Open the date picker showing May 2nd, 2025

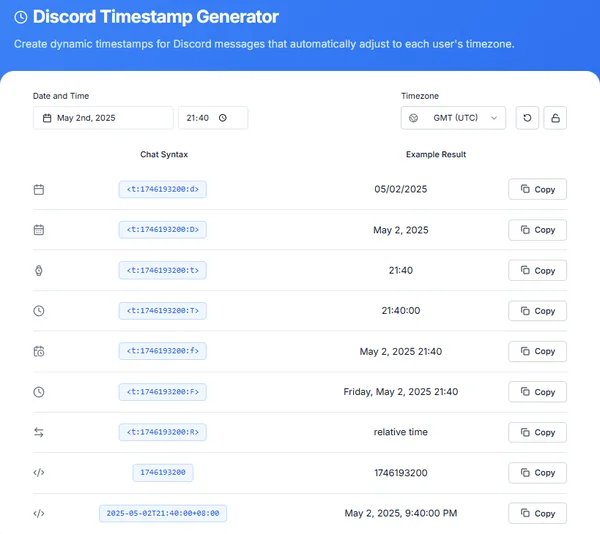click(103, 118)
